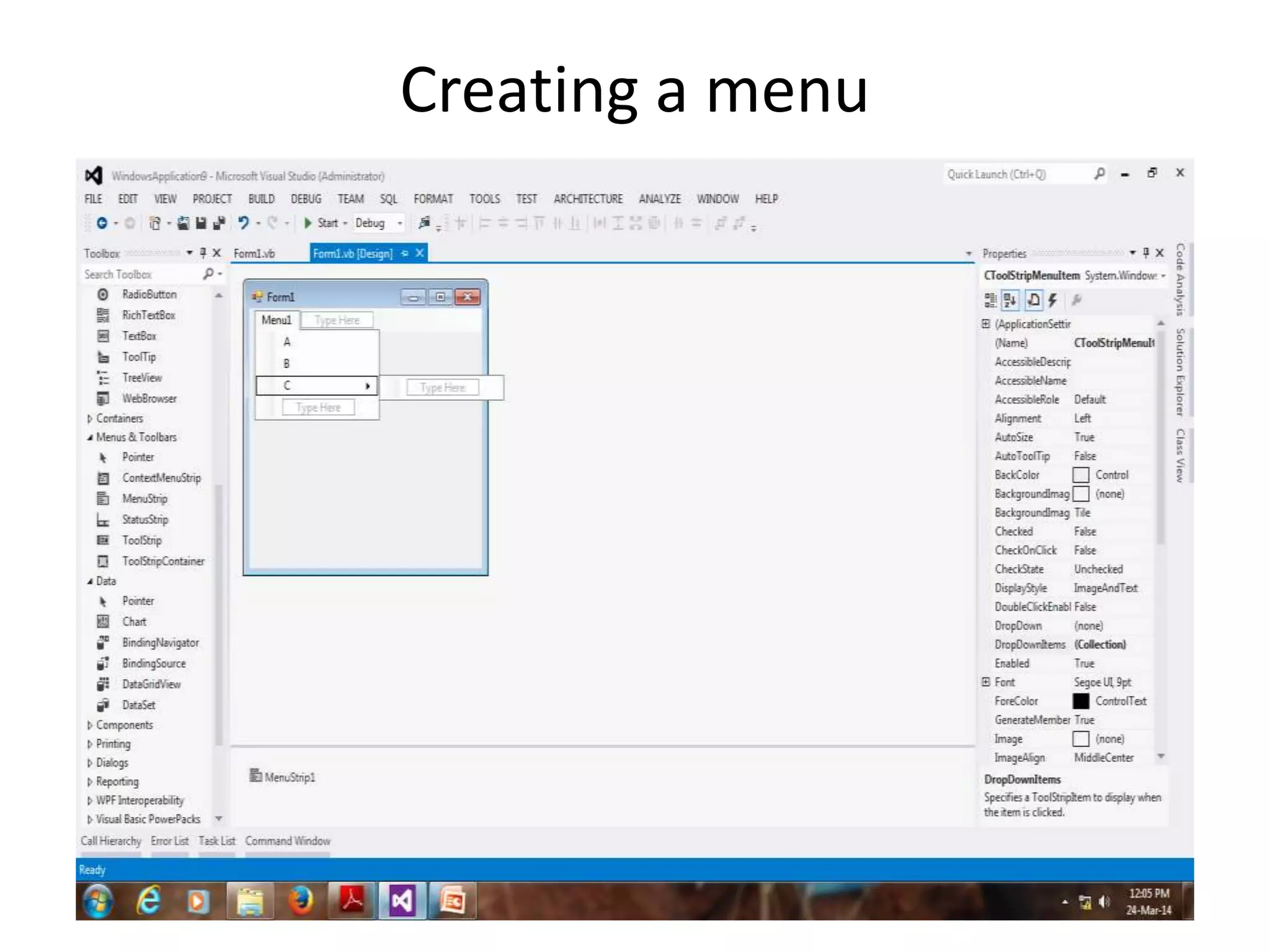Select ToolStripContainer in Toolbox
Image resolution: width=1270 pixels, height=952 pixels.
[163, 561]
